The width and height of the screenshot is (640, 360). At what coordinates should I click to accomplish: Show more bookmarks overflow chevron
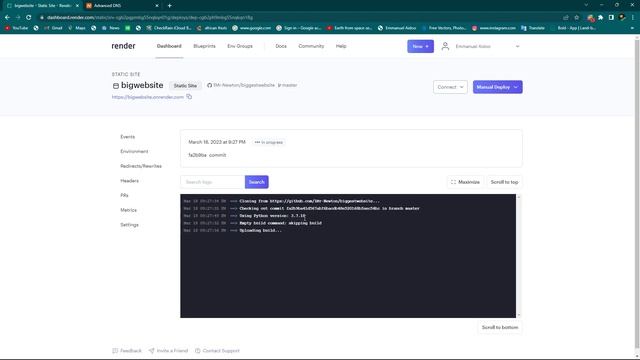pyautogui.click(x=632, y=28)
